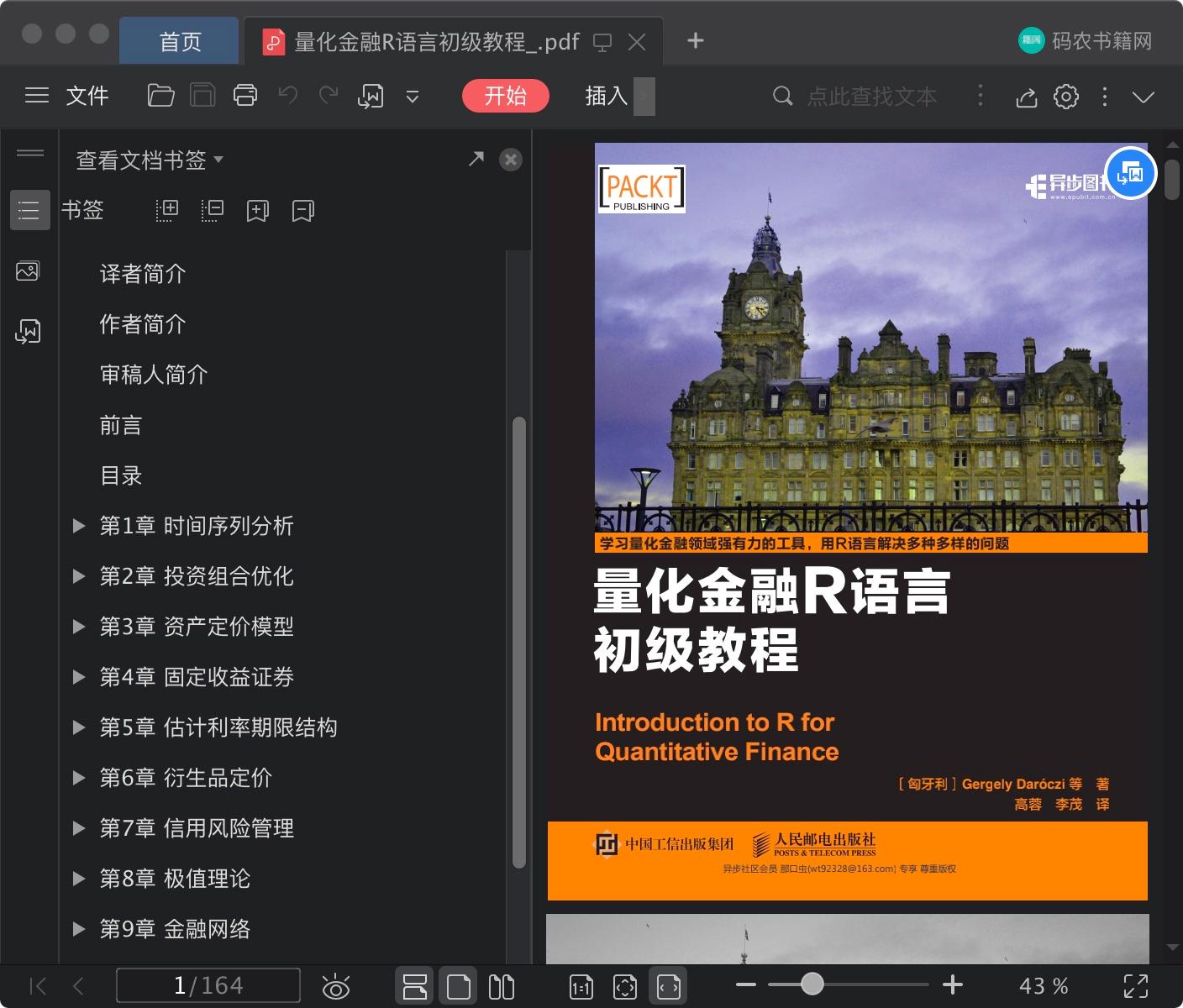The width and height of the screenshot is (1183, 1008).
Task: Toggle eye protection mode icon
Action: pyautogui.click(x=336, y=986)
